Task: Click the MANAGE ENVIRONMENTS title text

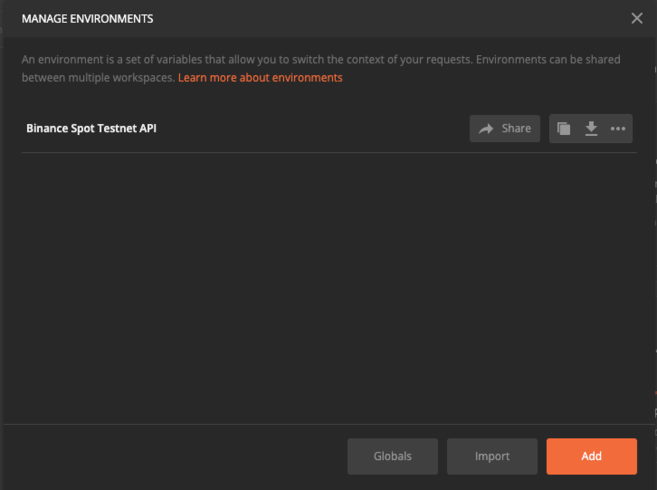Action: click(87, 18)
